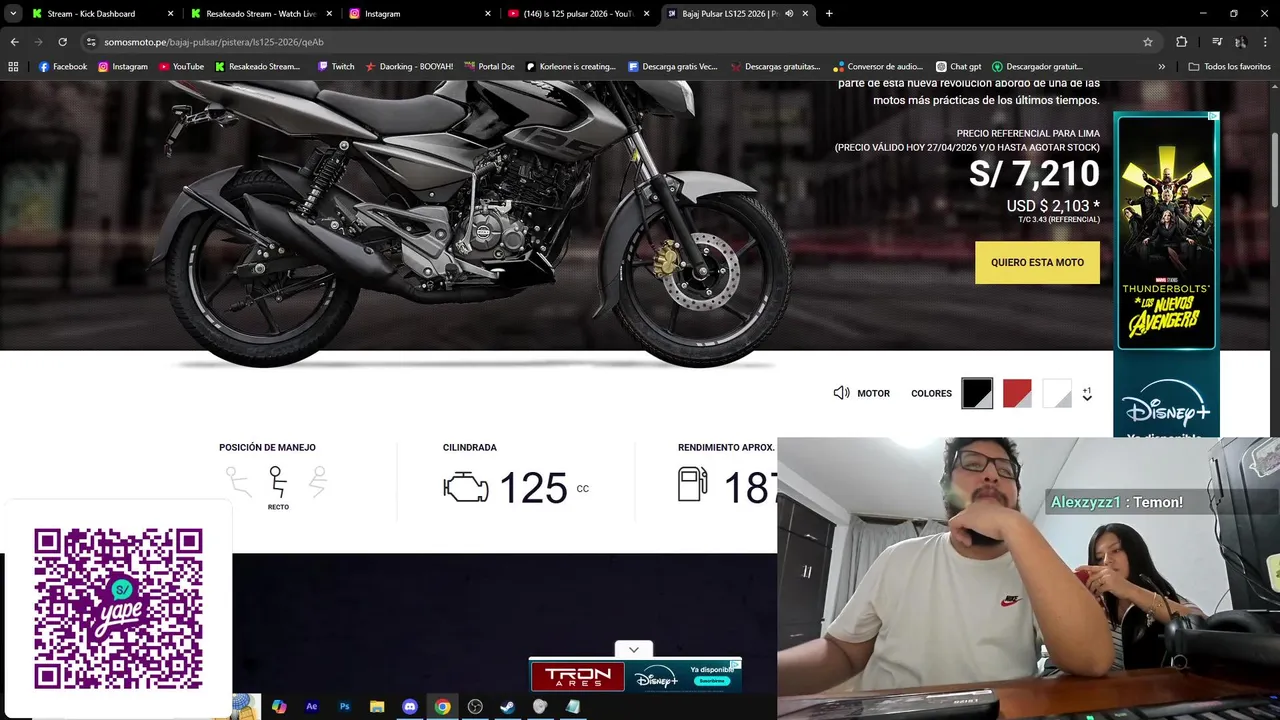
Task: Open After Effects from the taskbar
Action: pyautogui.click(x=312, y=706)
